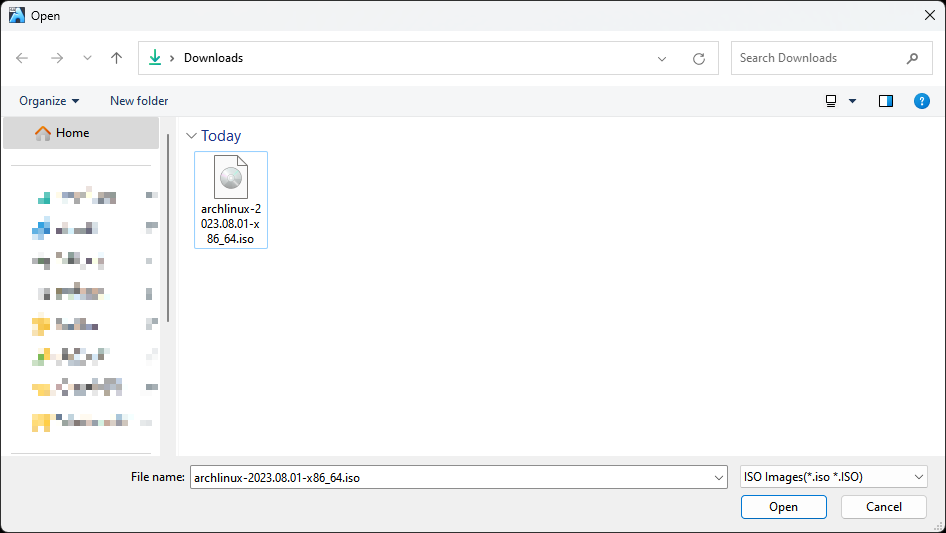Open the Organize menu

48,101
